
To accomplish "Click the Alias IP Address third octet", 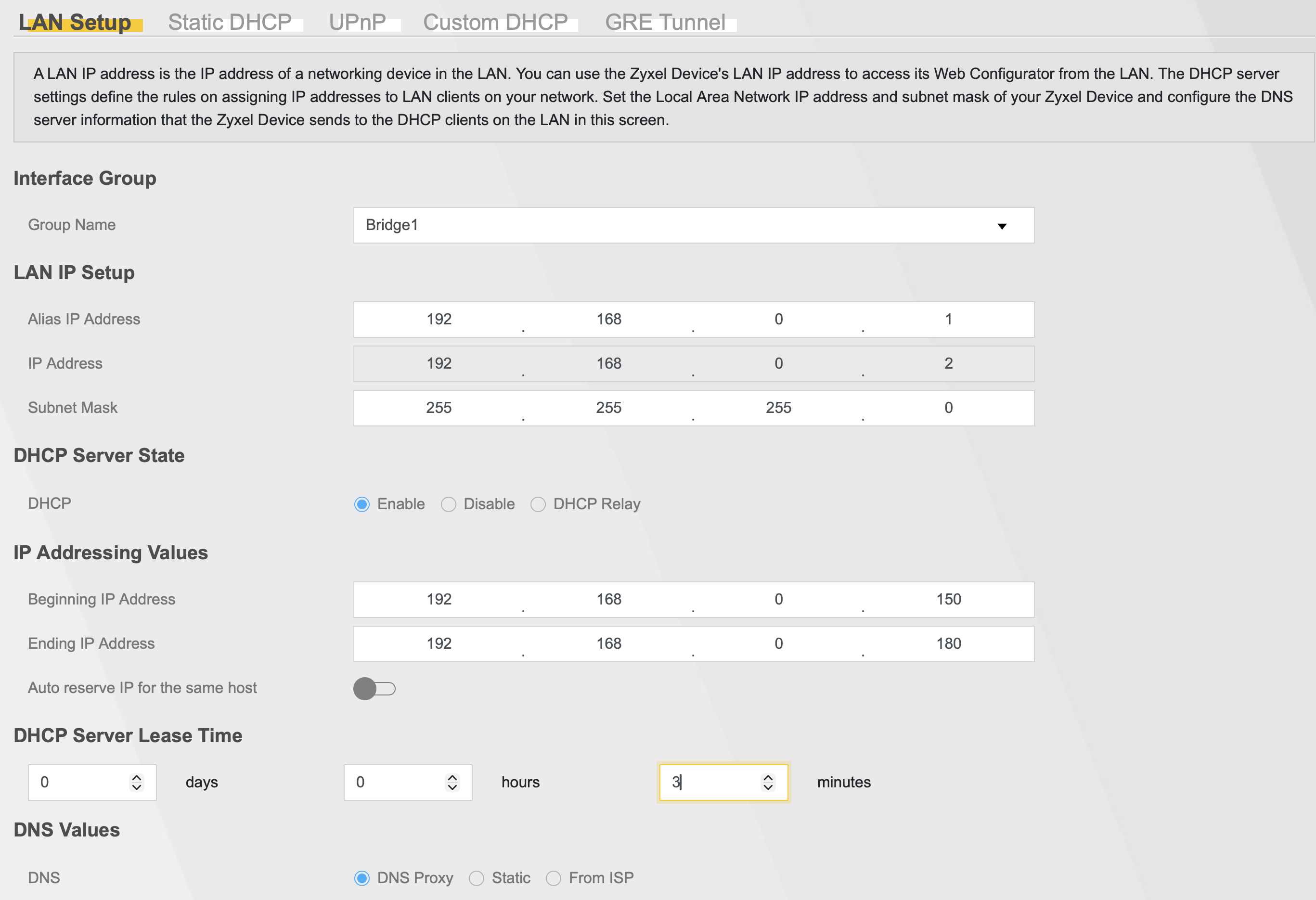I will [x=779, y=319].
